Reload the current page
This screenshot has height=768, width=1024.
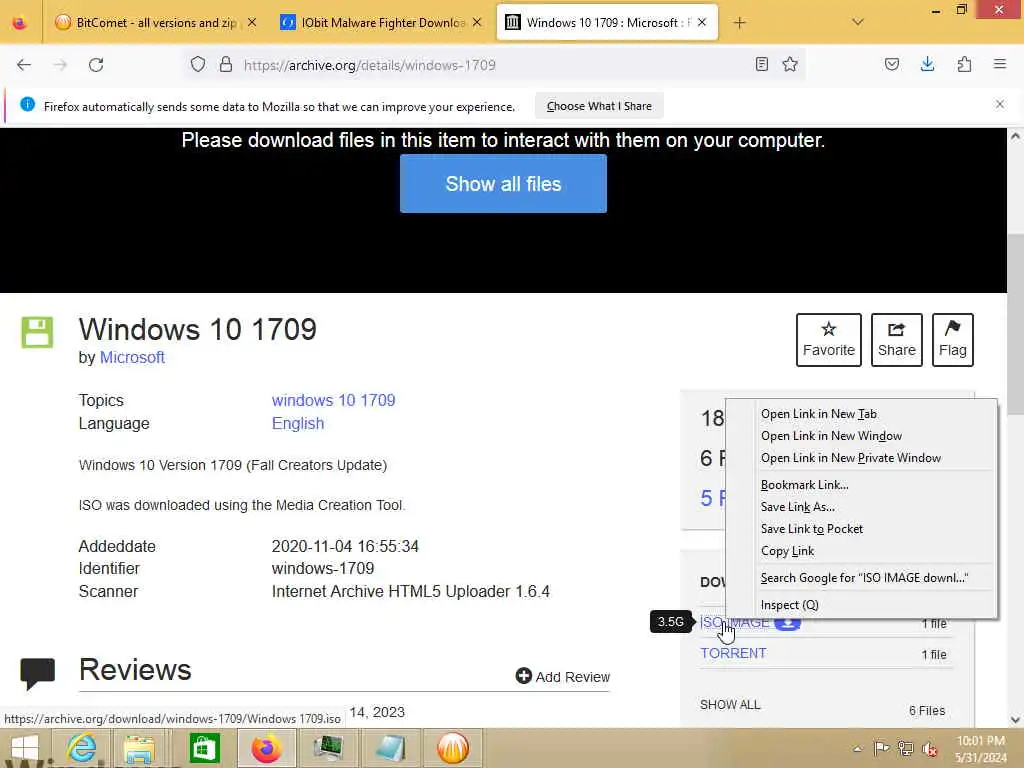(x=96, y=65)
